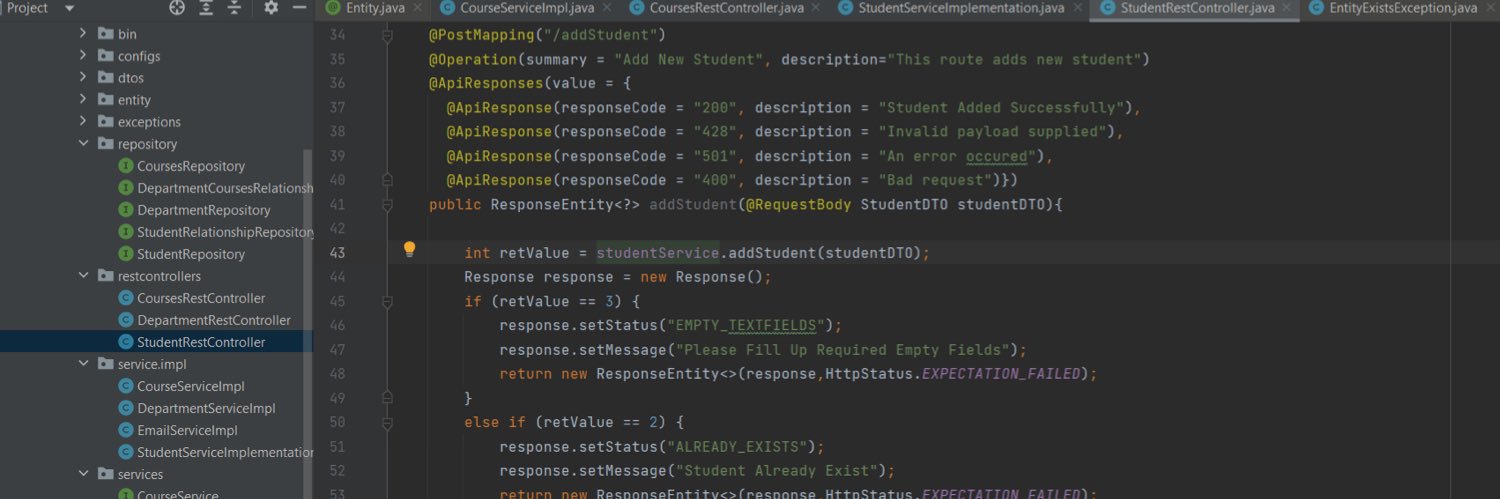Click the Expand All icon in Project toolbar

click(x=206, y=8)
